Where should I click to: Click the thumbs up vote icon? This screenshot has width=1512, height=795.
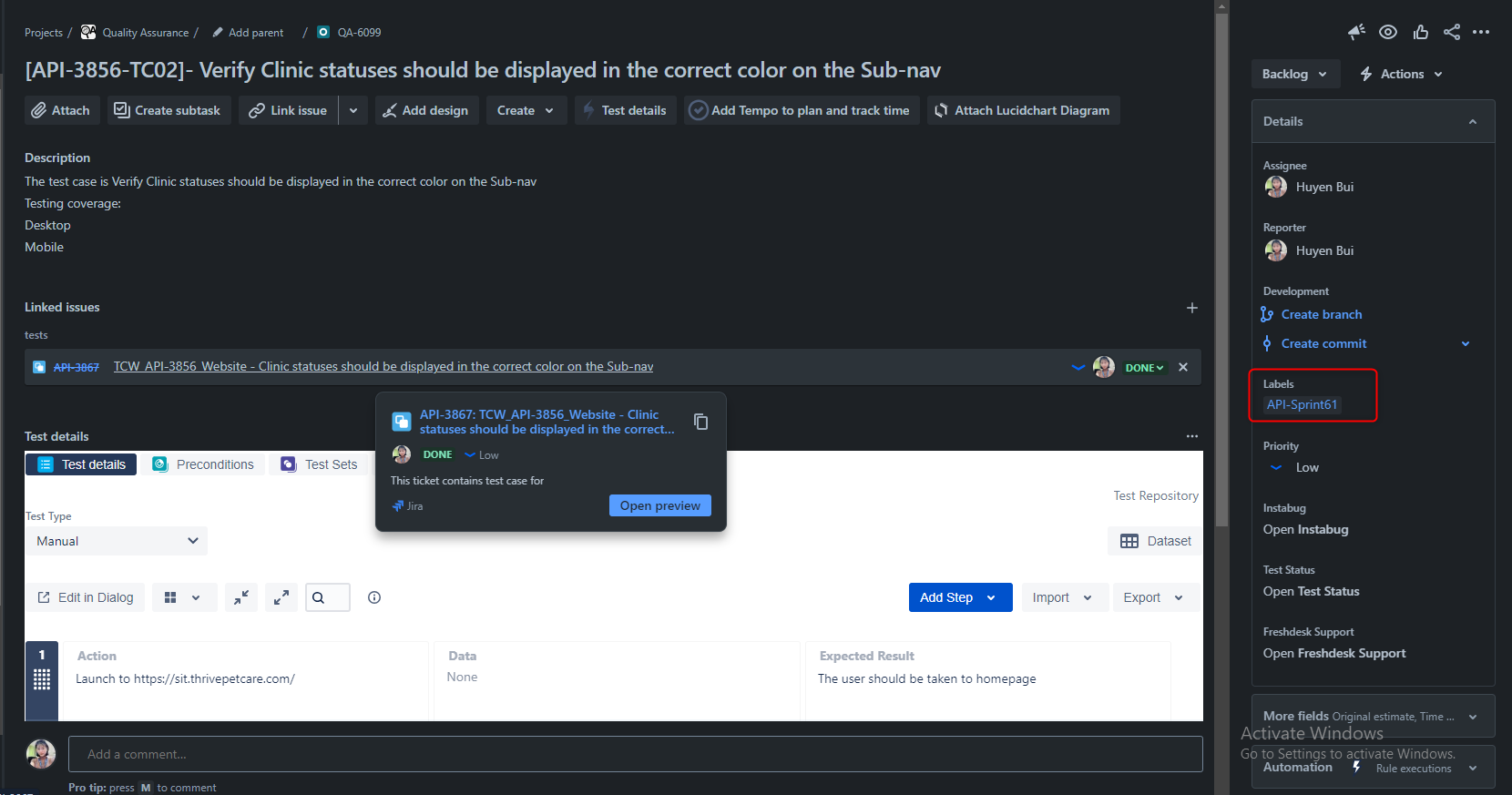1420,32
